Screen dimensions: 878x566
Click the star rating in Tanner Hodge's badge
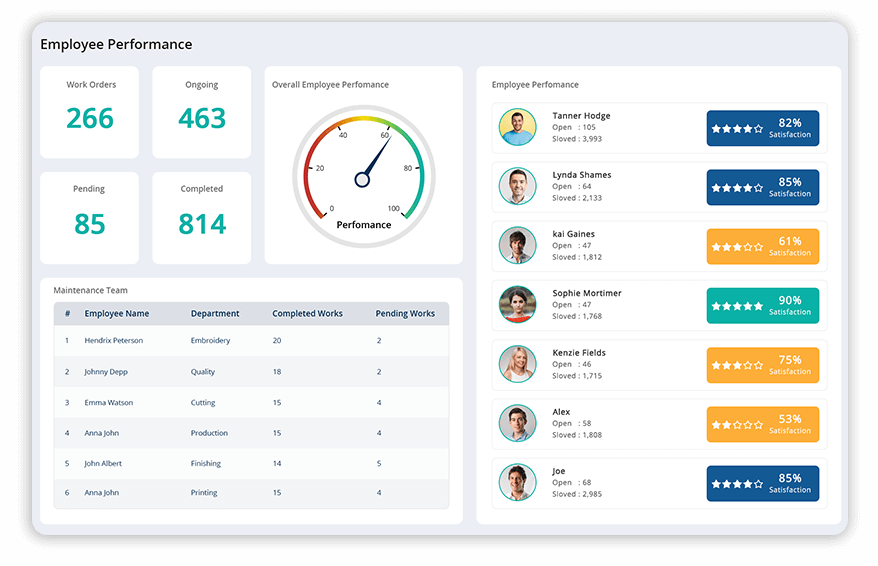pos(737,129)
